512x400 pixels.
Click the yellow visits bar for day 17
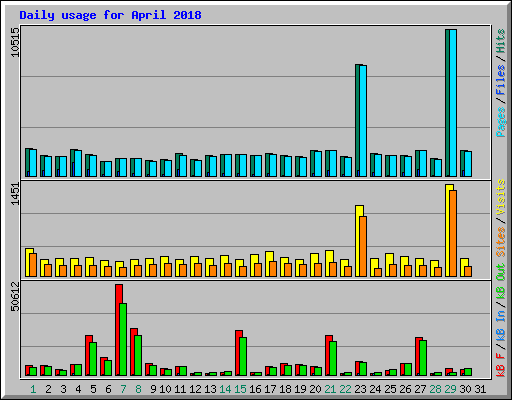coord(269,264)
